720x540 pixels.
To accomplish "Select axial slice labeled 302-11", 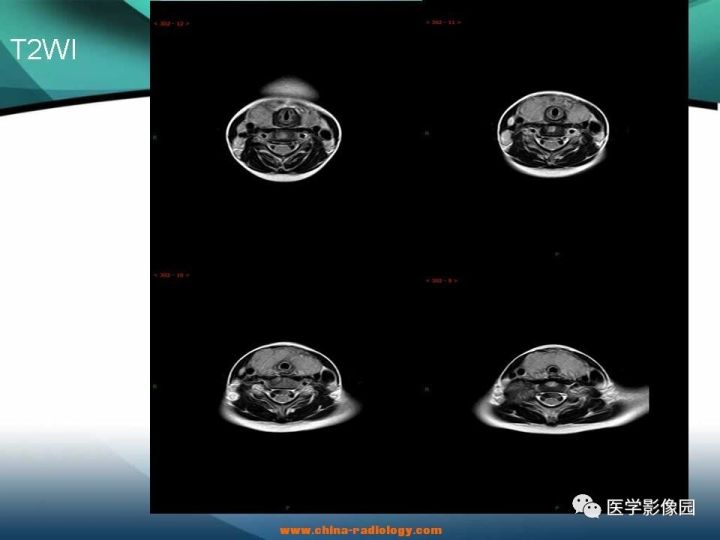I will click(x=553, y=133).
